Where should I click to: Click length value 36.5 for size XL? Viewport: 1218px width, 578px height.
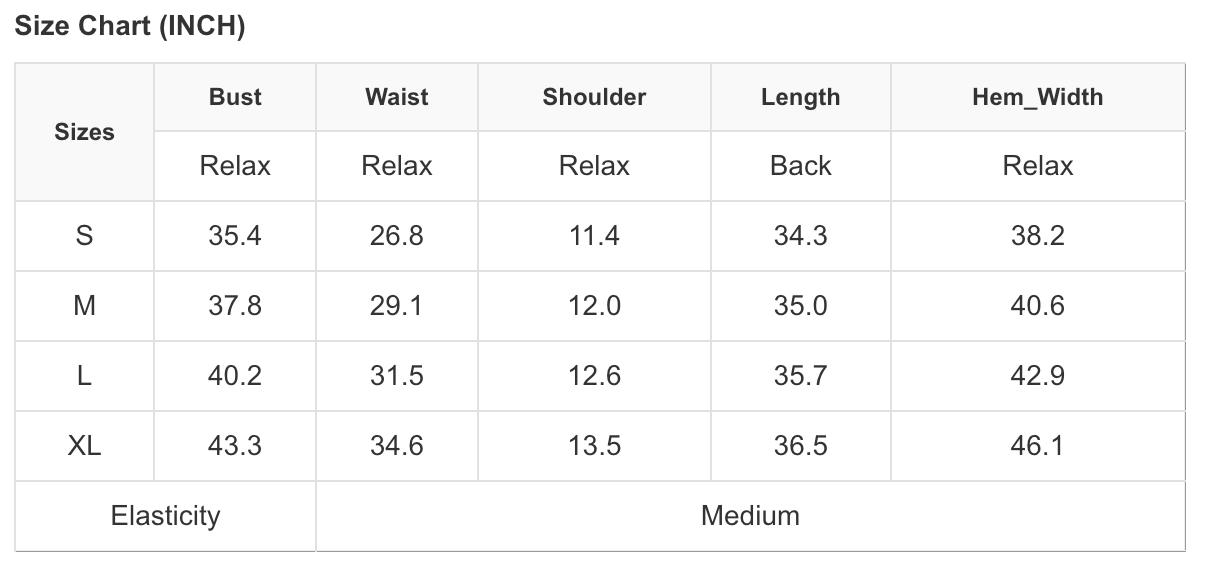click(x=800, y=446)
